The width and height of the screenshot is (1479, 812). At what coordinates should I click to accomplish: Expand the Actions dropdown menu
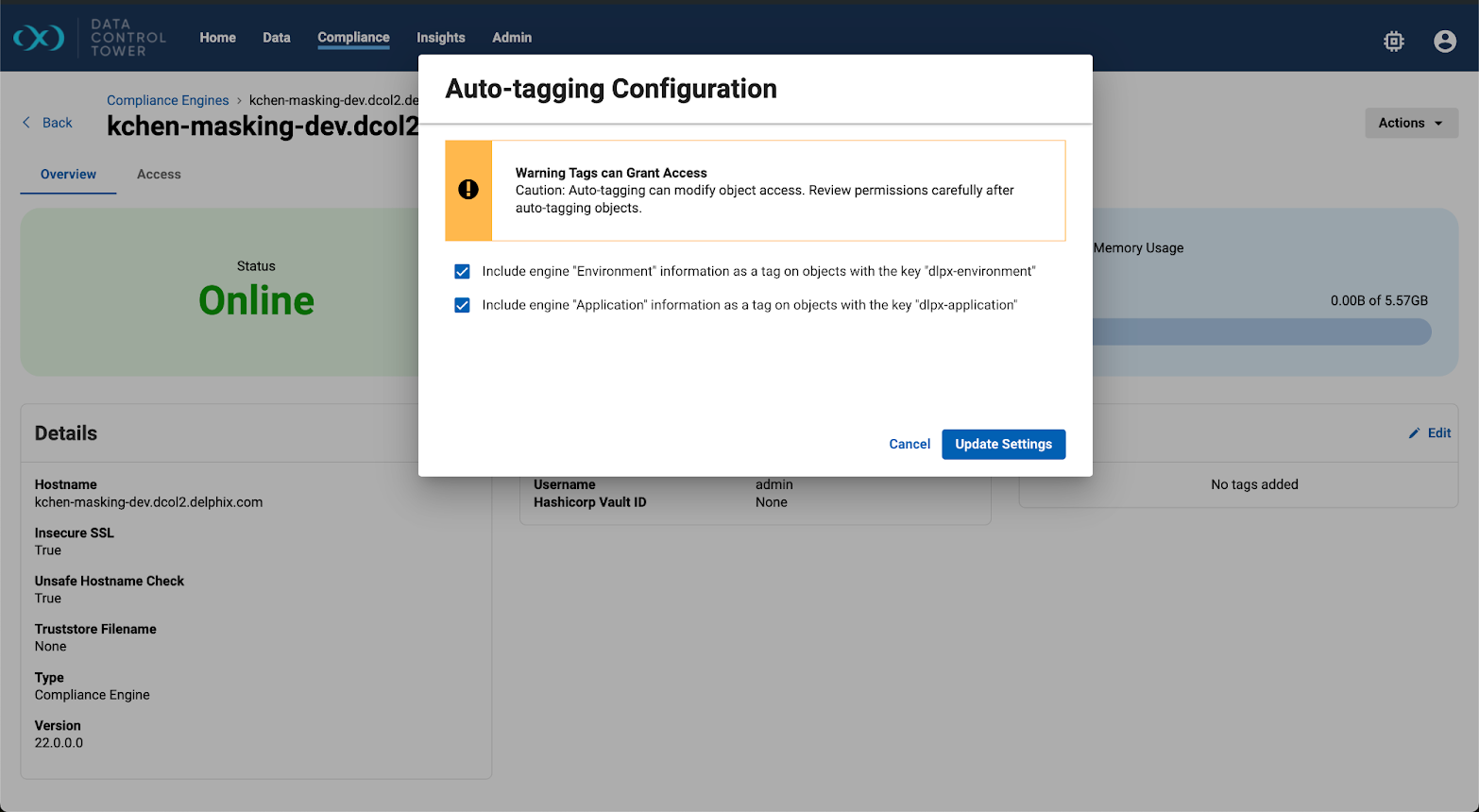point(1410,123)
